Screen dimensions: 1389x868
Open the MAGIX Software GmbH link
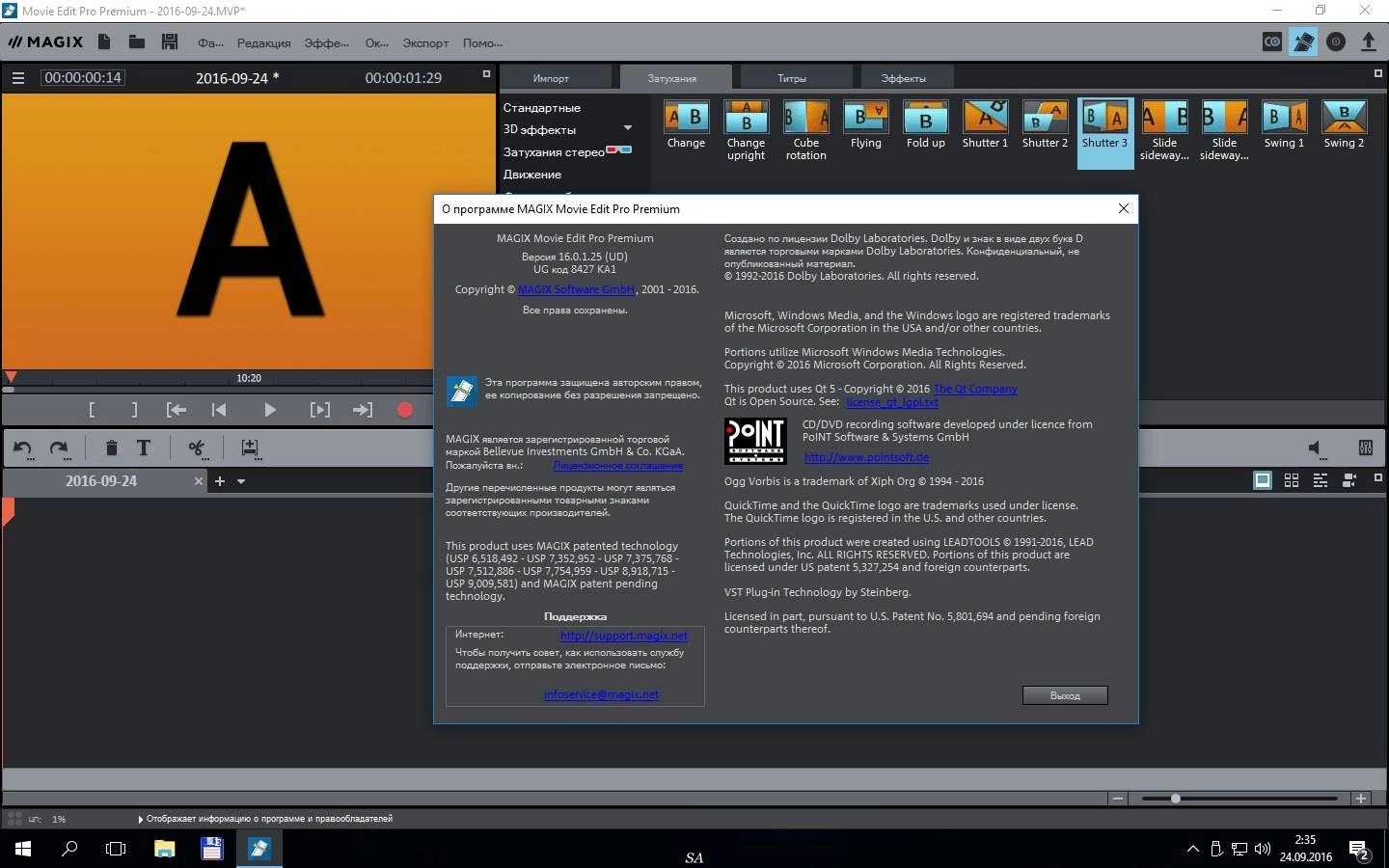tap(577, 289)
